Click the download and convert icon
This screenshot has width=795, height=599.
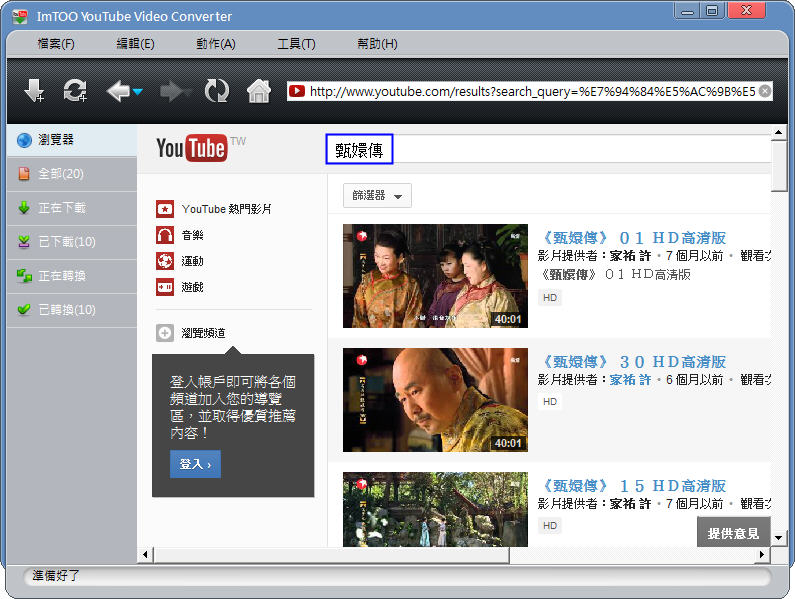click(x=75, y=92)
